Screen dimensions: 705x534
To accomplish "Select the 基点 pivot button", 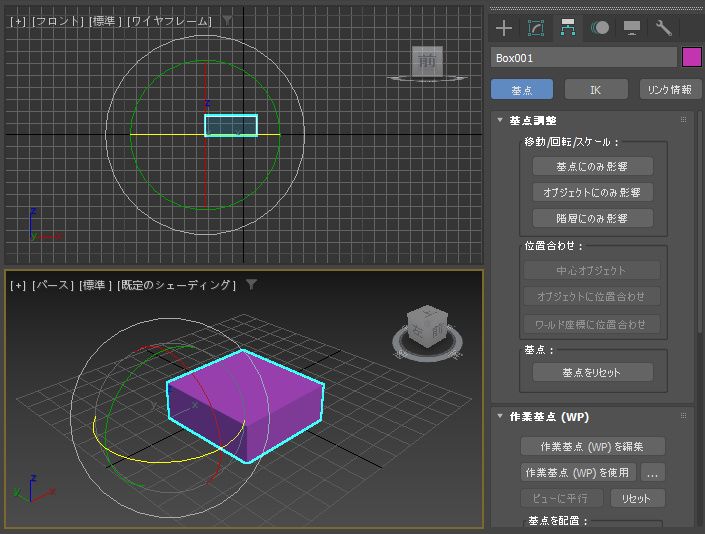I will tap(522, 89).
